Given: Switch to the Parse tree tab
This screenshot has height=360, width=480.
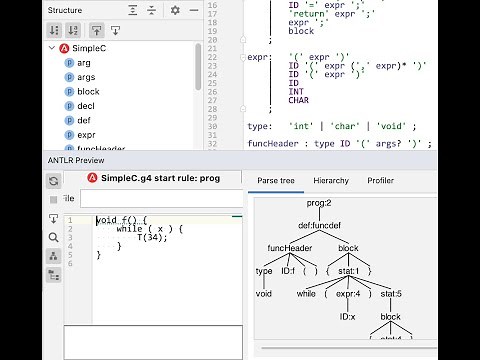Looking at the screenshot, I should coord(276,181).
